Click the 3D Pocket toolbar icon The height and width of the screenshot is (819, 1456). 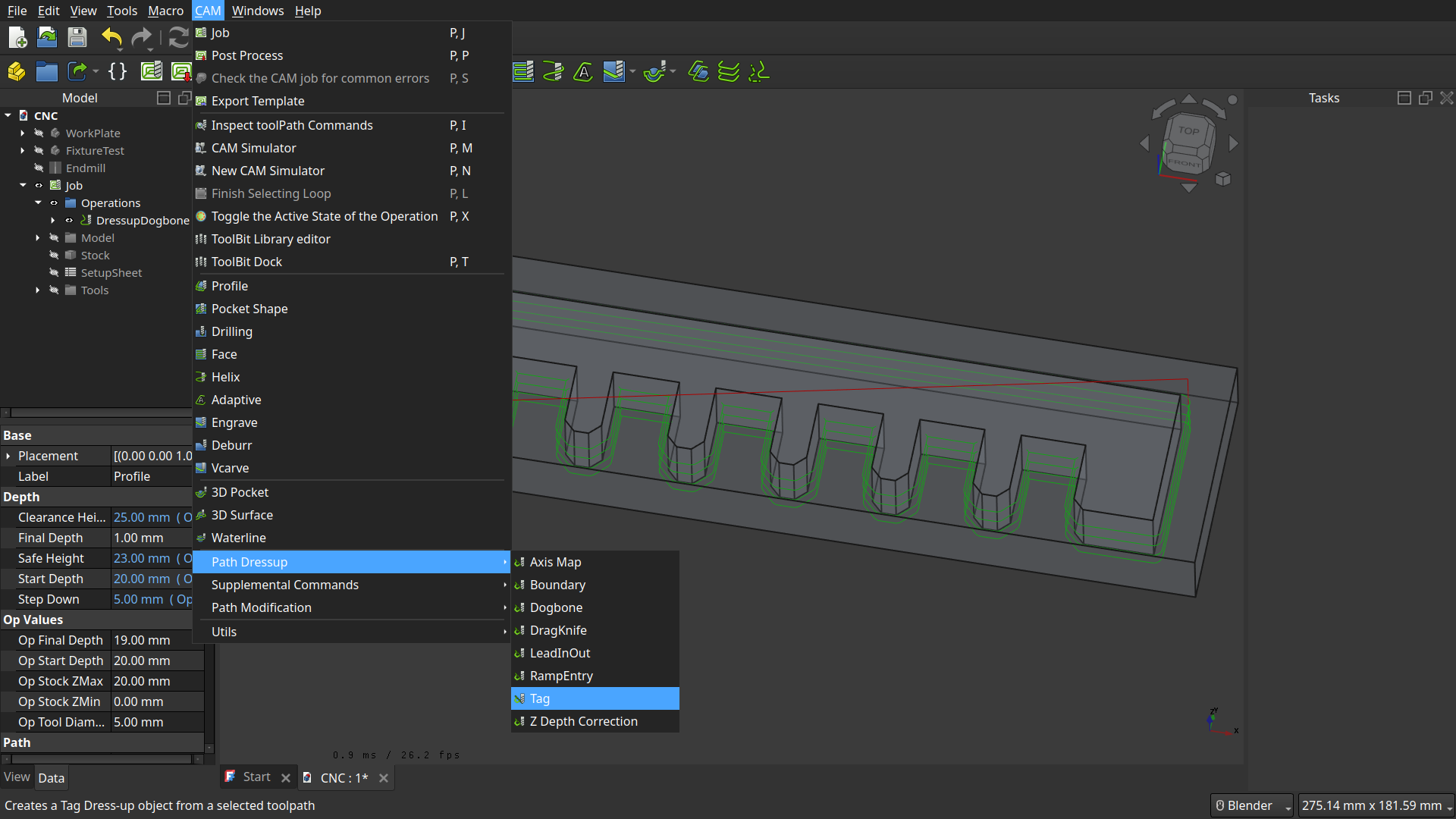click(x=654, y=72)
